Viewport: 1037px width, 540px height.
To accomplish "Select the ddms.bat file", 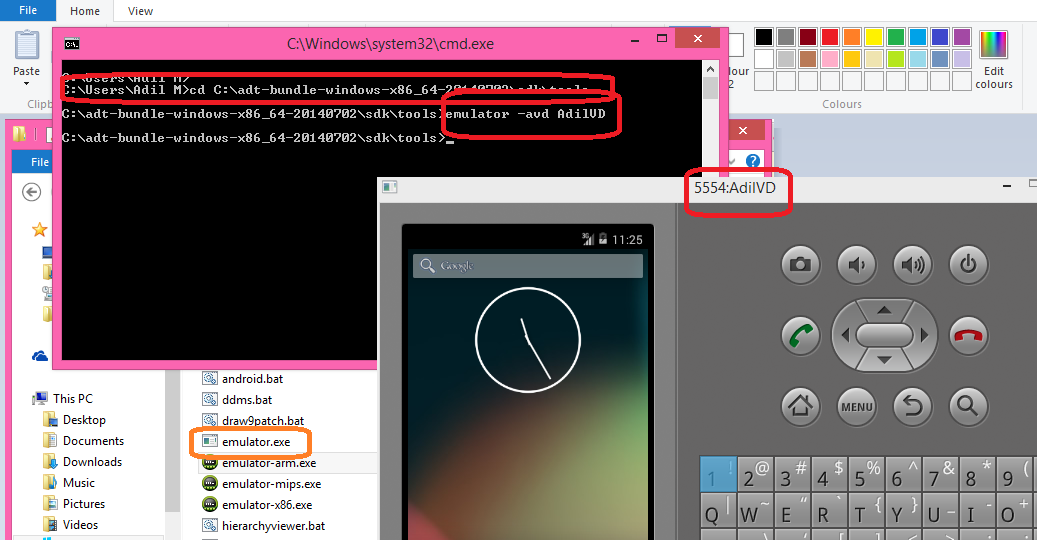I will [x=247, y=400].
